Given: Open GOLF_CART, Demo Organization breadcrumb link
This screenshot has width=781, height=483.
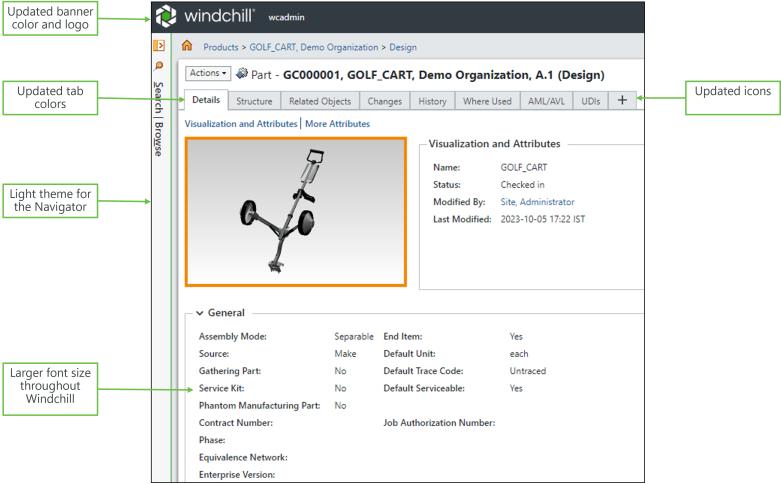Looking at the screenshot, I should click(x=314, y=47).
